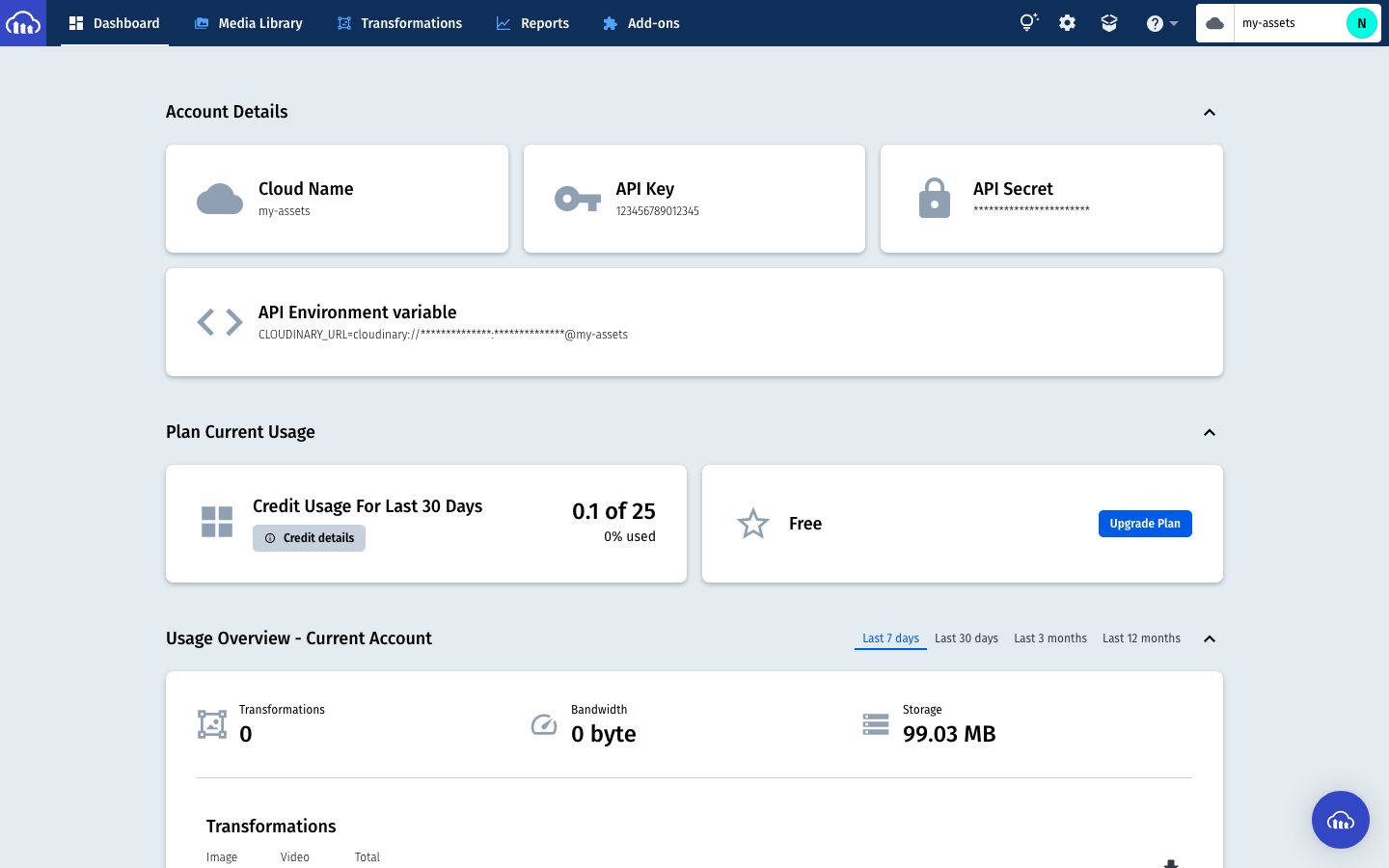
Task: Click the code brackets icon on API Environment variable
Action: click(219, 321)
